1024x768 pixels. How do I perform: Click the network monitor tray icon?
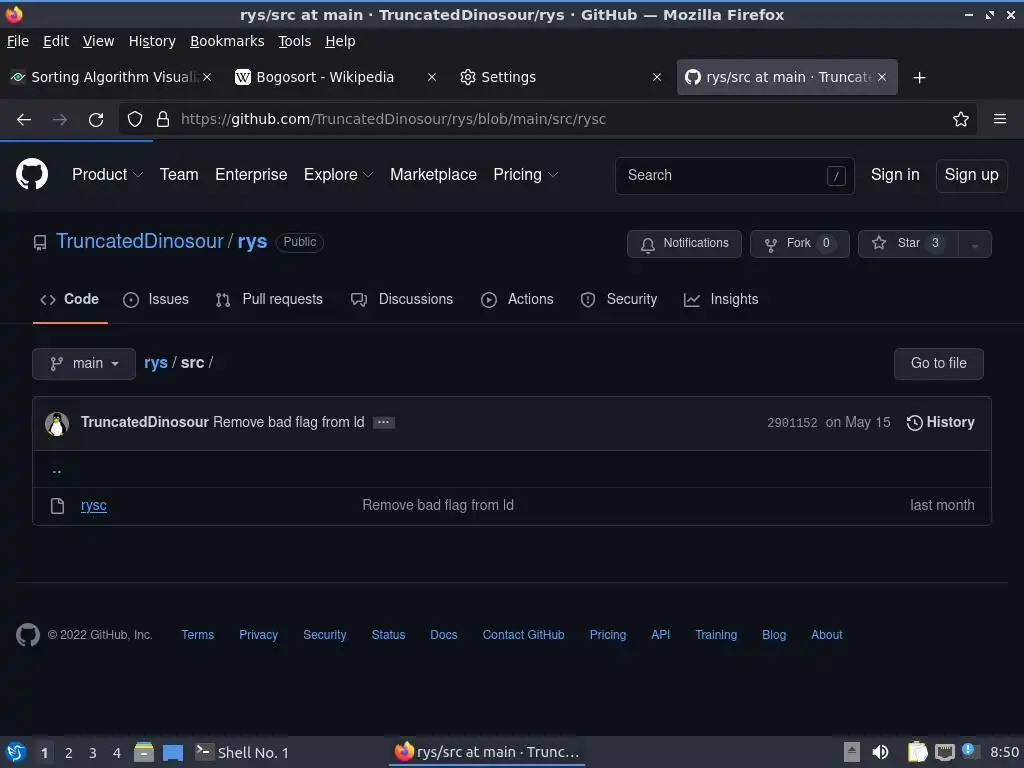click(944, 752)
